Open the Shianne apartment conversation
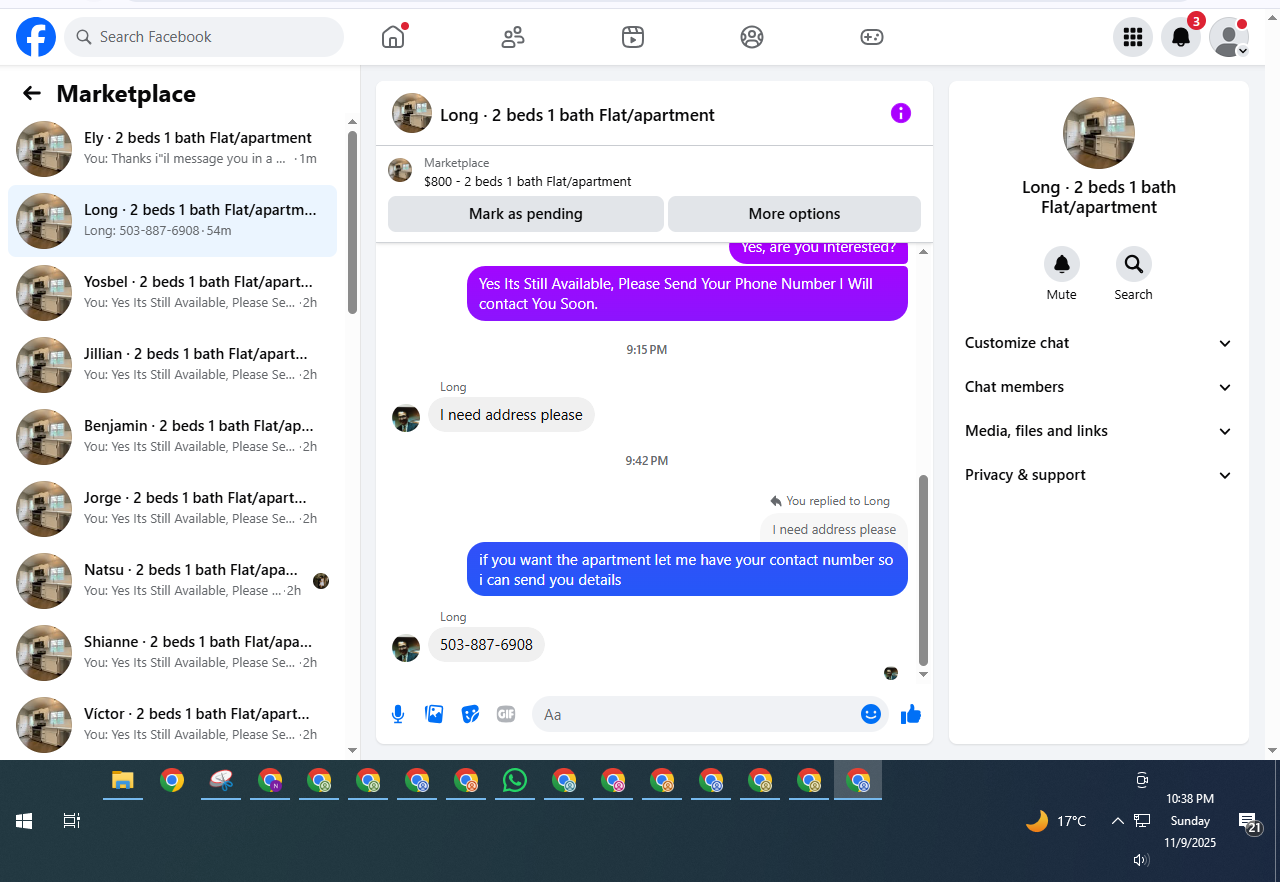Image resolution: width=1280 pixels, height=882 pixels. pyautogui.click(x=172, y=653)
